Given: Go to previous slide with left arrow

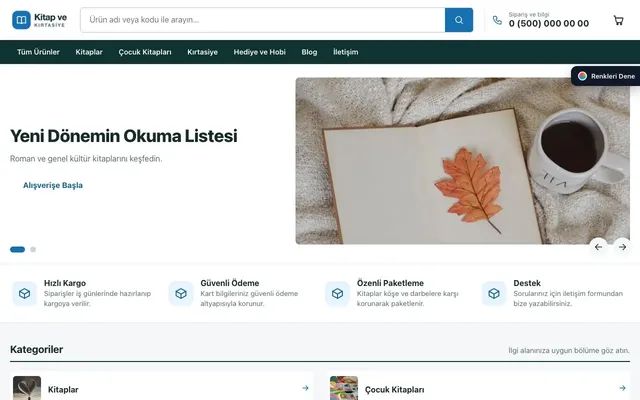Looking at the screenshot, I should 598,247.
